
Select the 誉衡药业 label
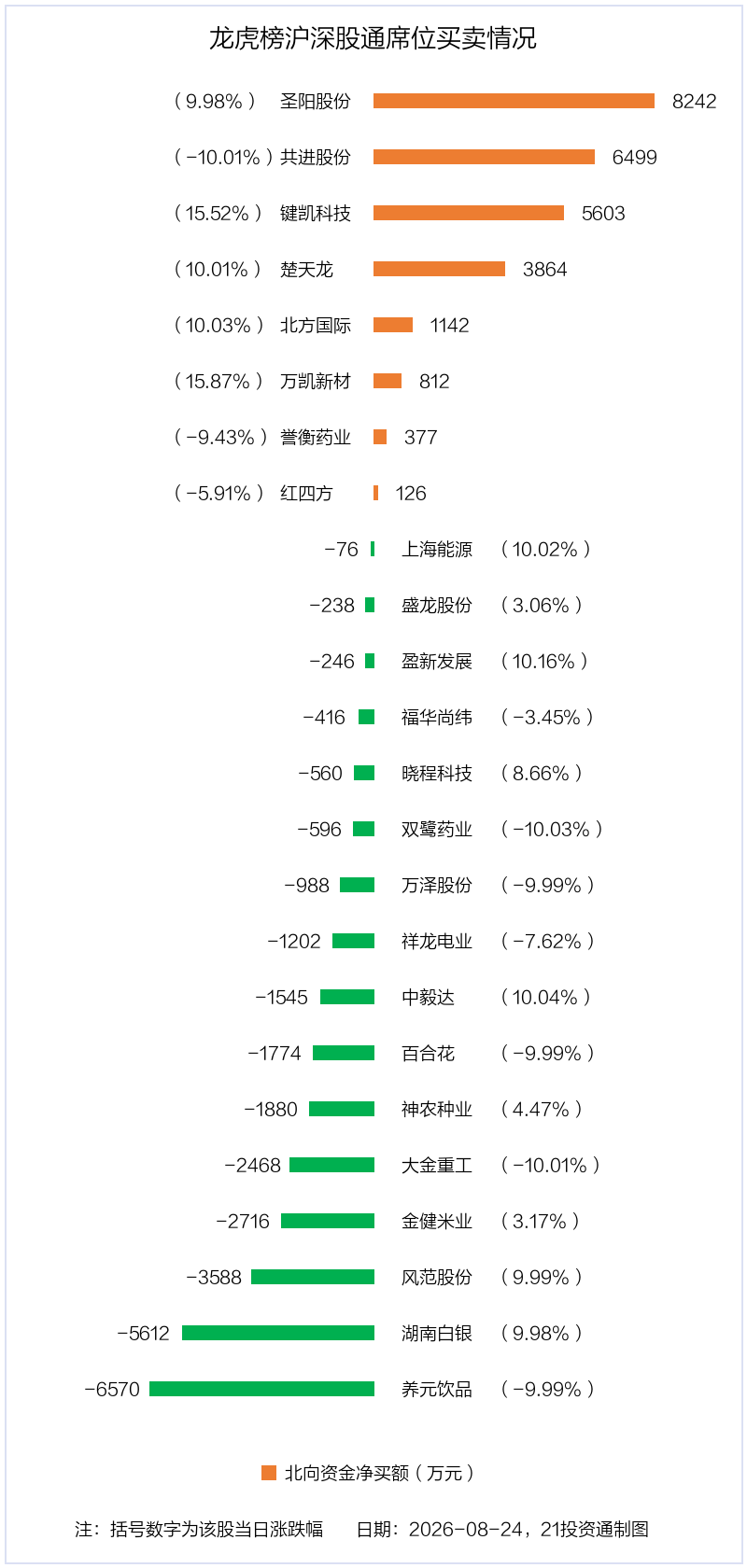pyautogui.click(x=316, y=437)
